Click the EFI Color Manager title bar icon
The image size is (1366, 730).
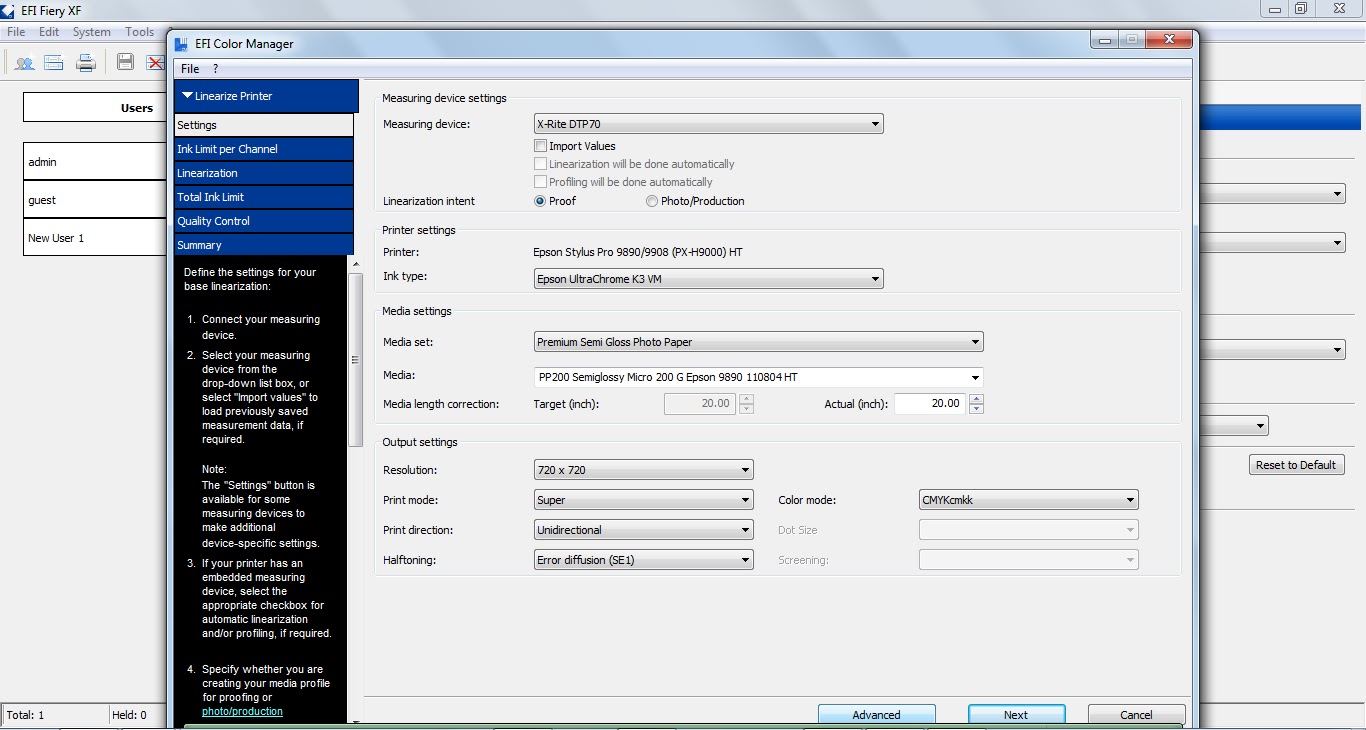181,43
